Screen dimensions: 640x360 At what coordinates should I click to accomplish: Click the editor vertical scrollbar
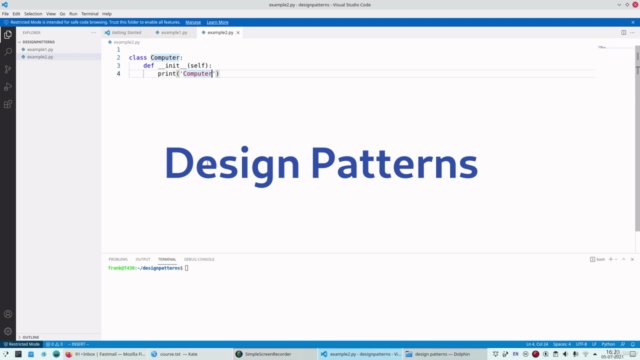coord(637,139)
